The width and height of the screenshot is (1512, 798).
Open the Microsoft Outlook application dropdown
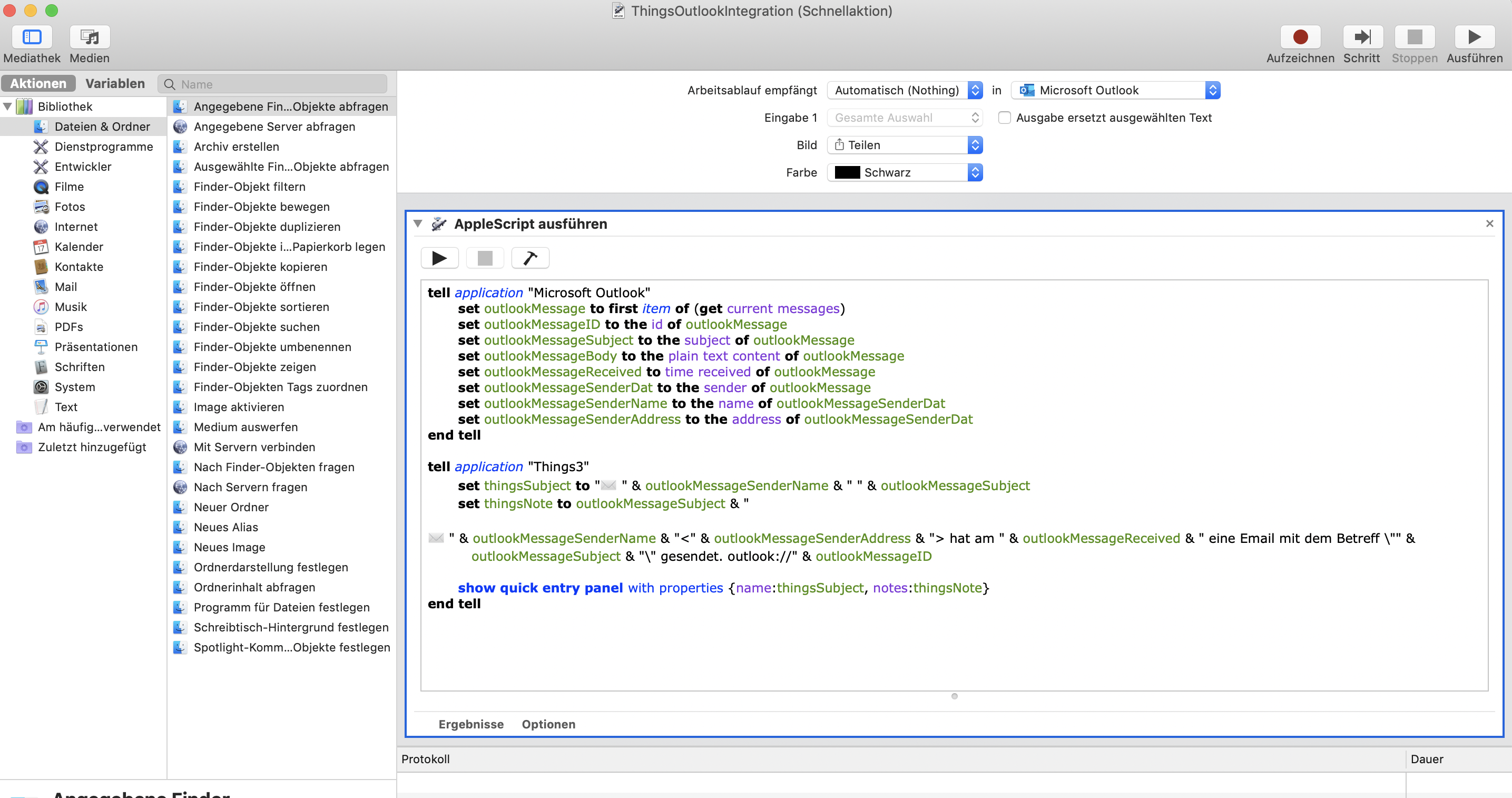1115,90
